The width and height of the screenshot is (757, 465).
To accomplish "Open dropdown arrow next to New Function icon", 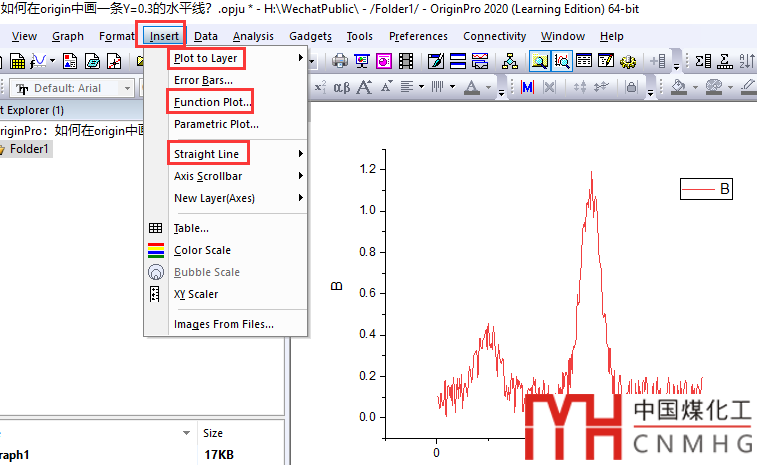I will (x=52, y=61).
